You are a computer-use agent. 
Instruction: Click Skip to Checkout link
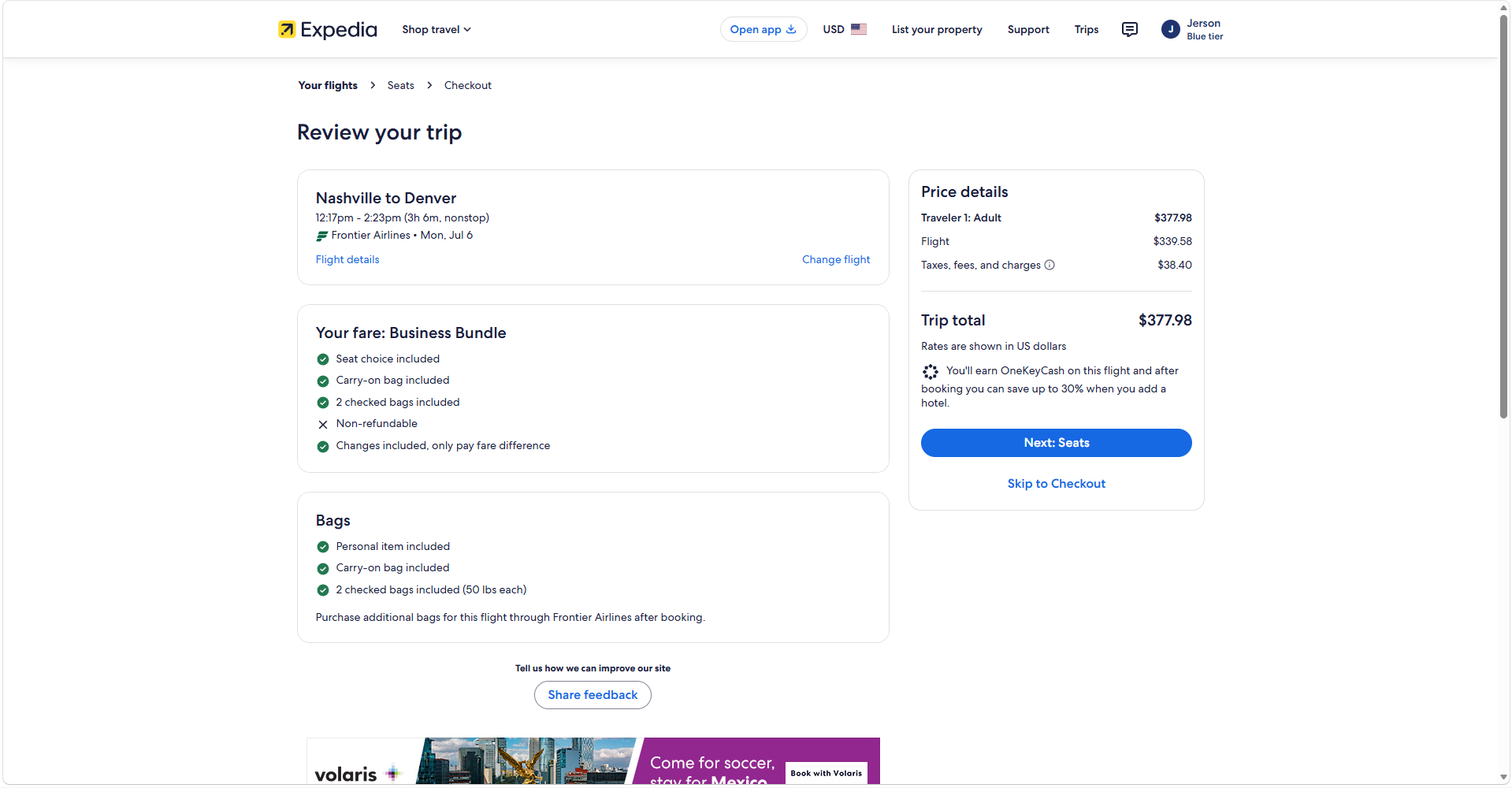click(x=1057, y=484)
